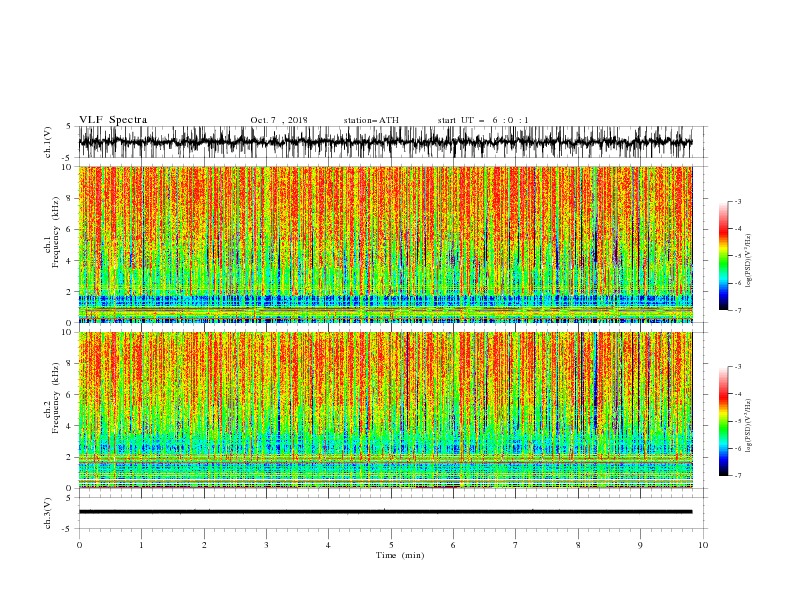The width and height of the screenshot is (792, 612).
Task: Click the time axis tick label "1"
Action: pos(141,545)
